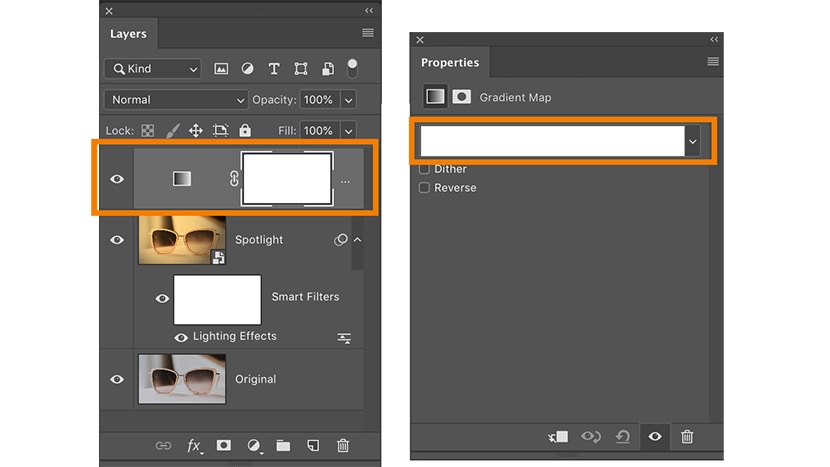Hide the Spotlight layer
Screen dimensions: 830x467
117,240
